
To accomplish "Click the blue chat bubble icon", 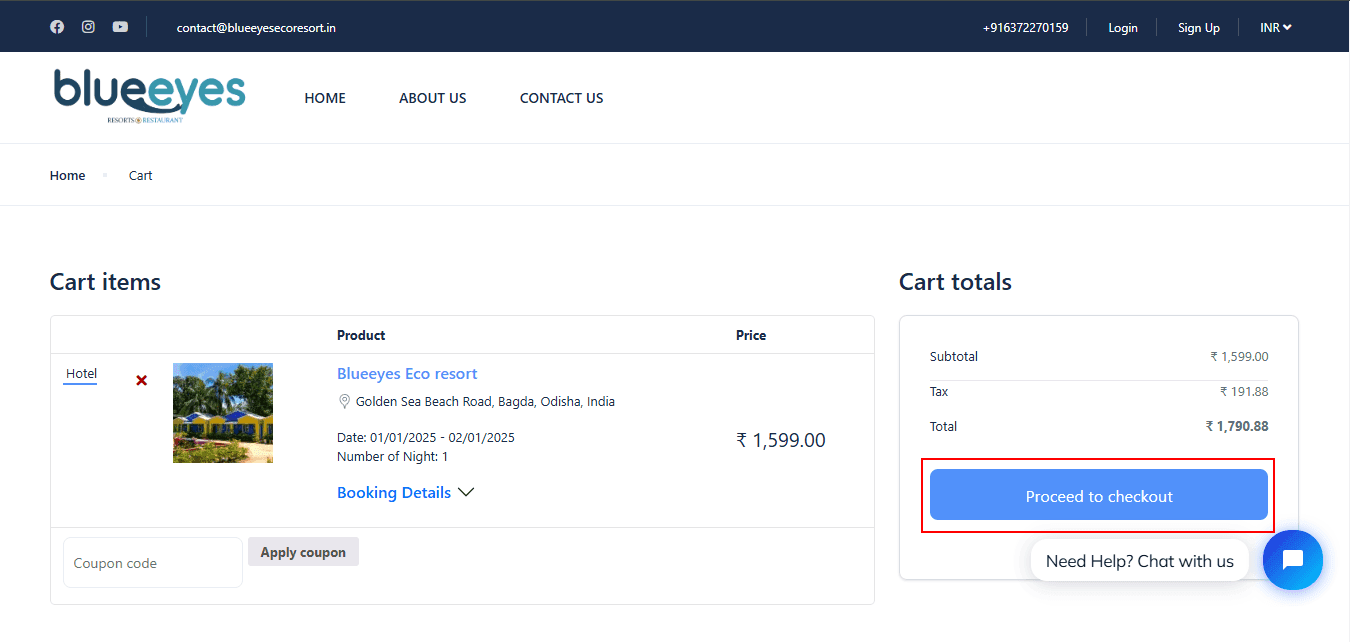I will point(1292,560).
